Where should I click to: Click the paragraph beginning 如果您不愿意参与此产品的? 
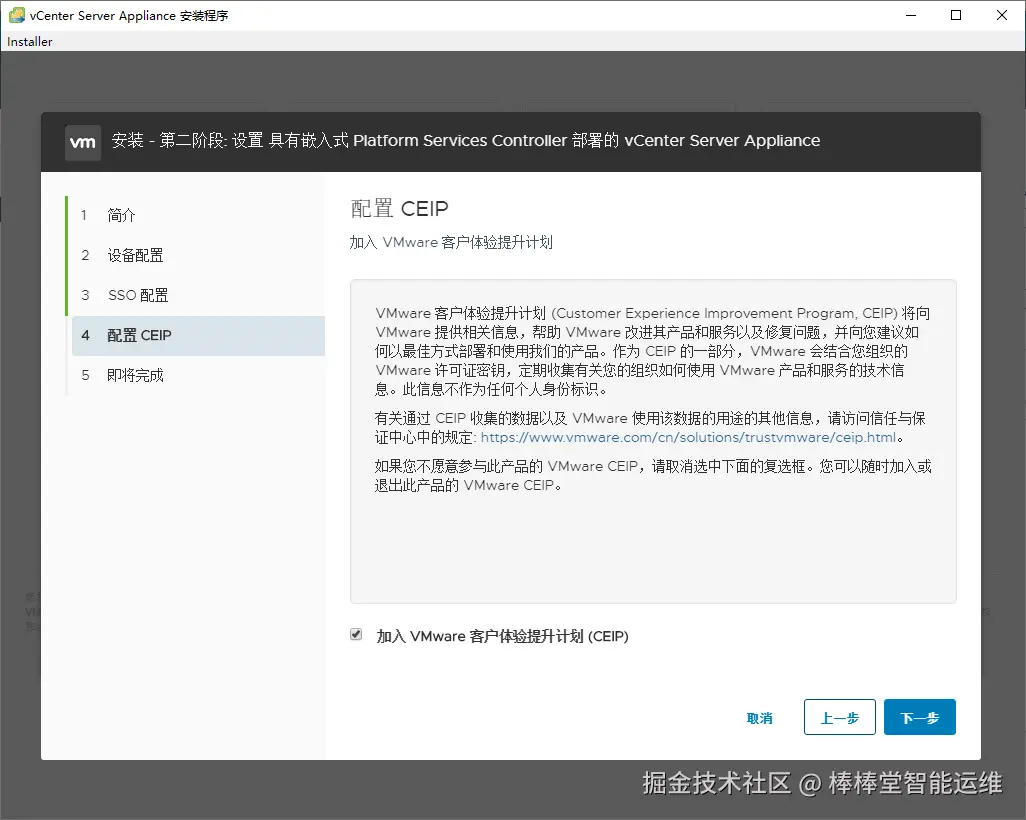click(x=652, y=476)
